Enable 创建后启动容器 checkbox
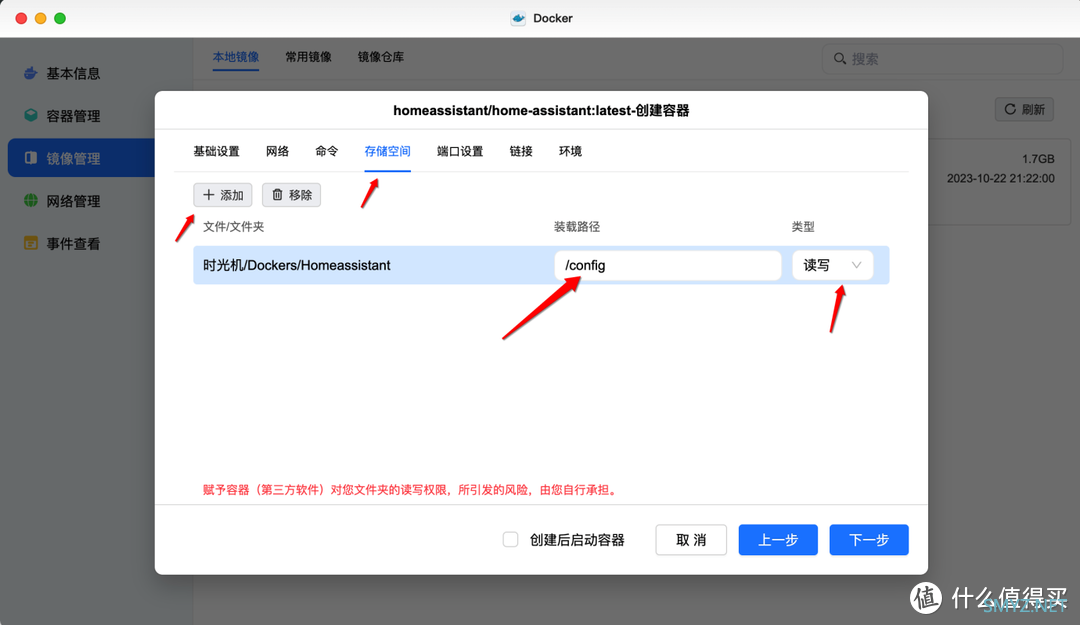Viewport: 1080px width, 625px height. click(510, 540)
